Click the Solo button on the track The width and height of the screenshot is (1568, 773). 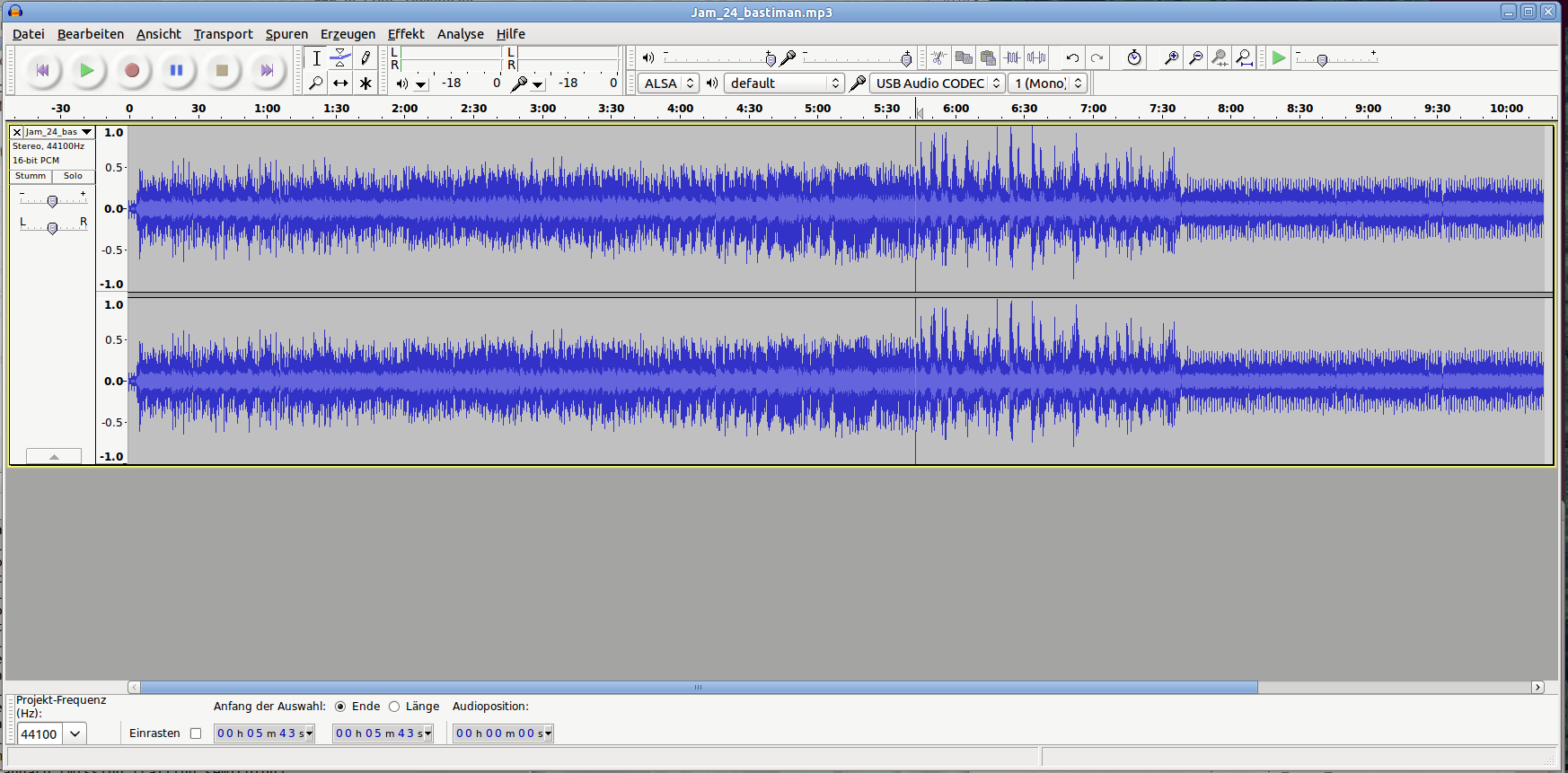73,176
